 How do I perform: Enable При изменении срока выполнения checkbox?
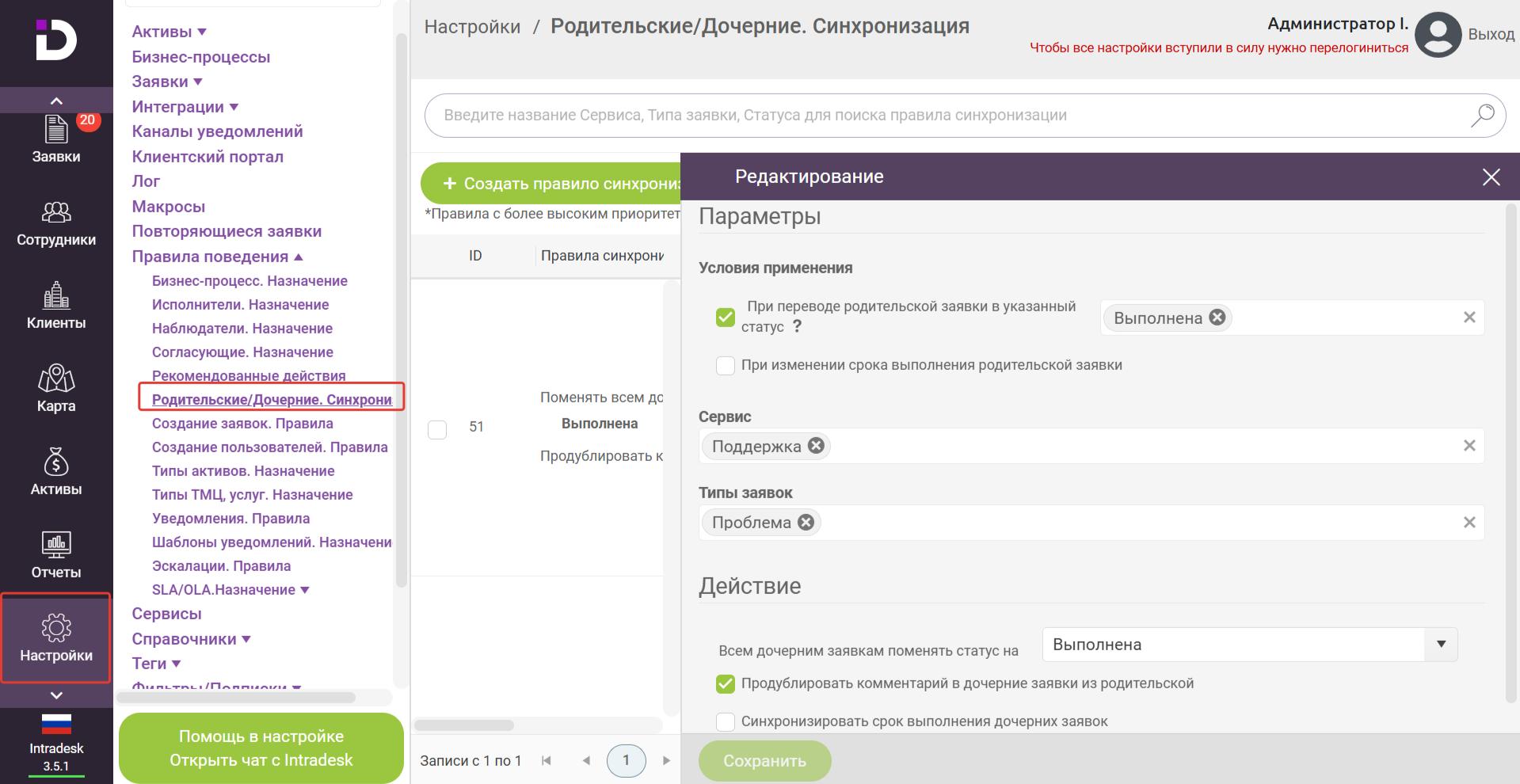[725, 365]
